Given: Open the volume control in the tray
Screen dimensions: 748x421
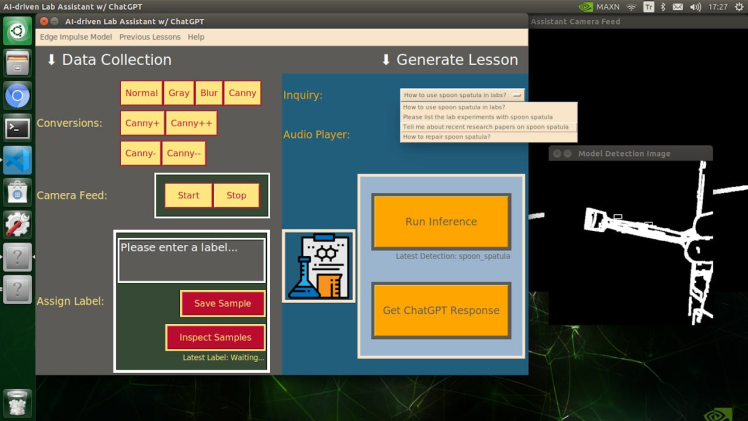Looking at the screenshot, I should point(696,7).
